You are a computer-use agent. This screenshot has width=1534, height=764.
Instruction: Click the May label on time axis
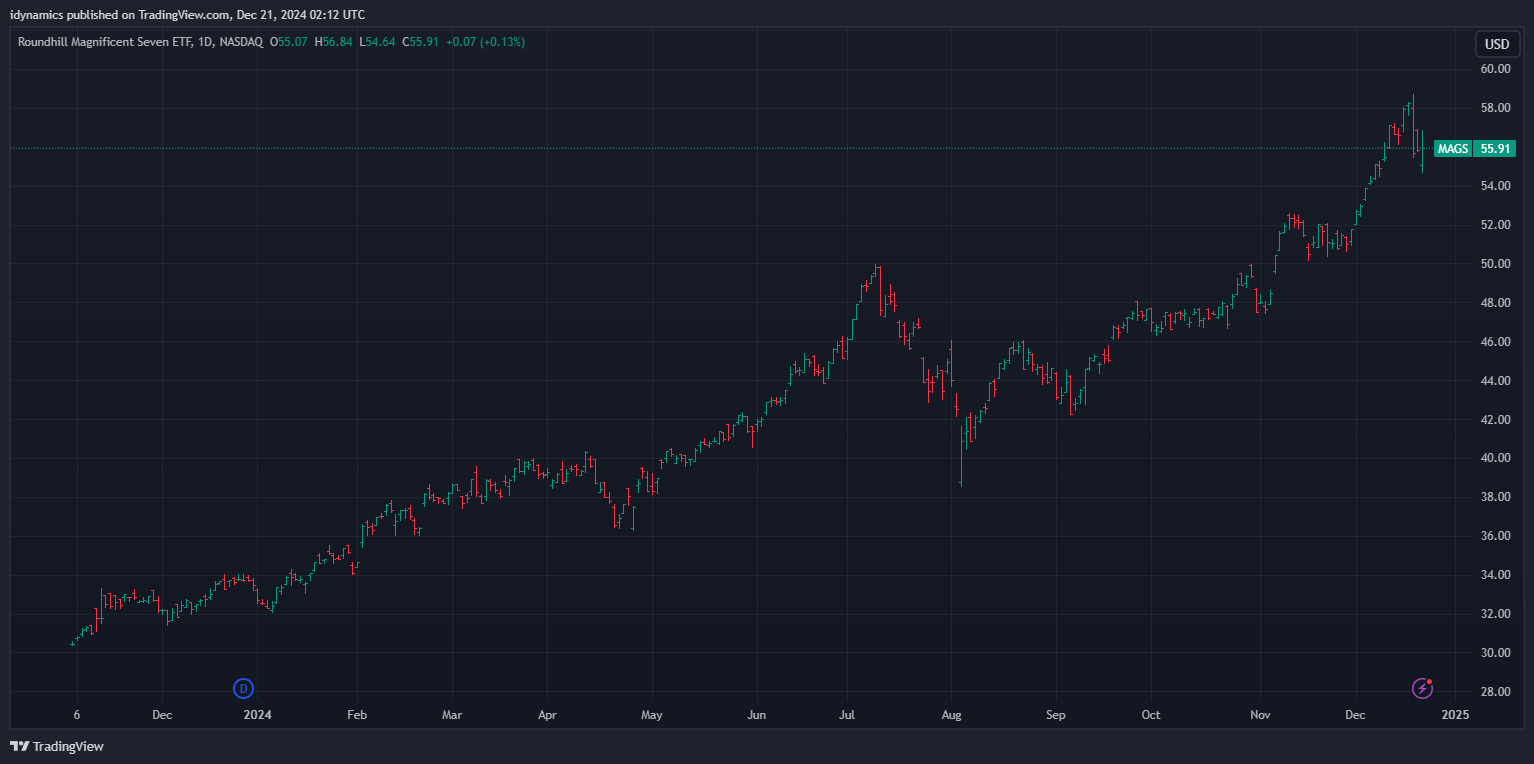coord(651,715)
